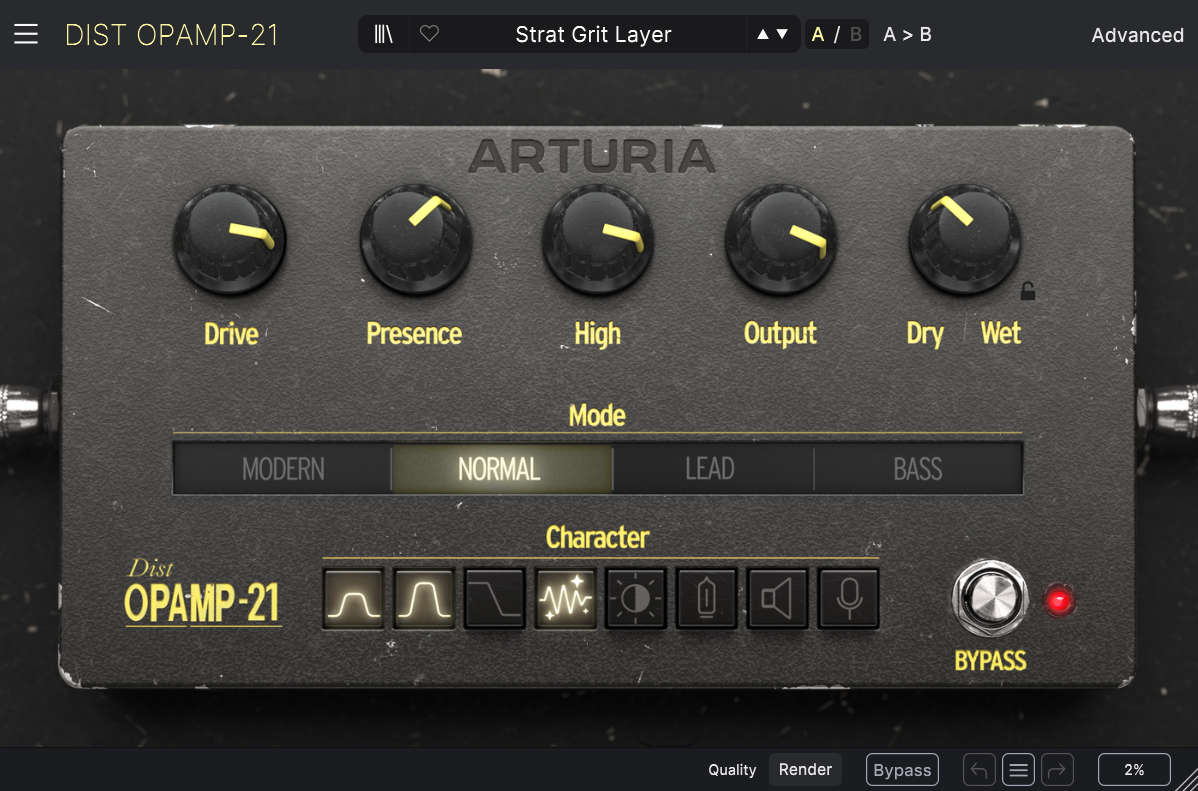
Task: Adjust the Drive knob
Action: point(229,239)
